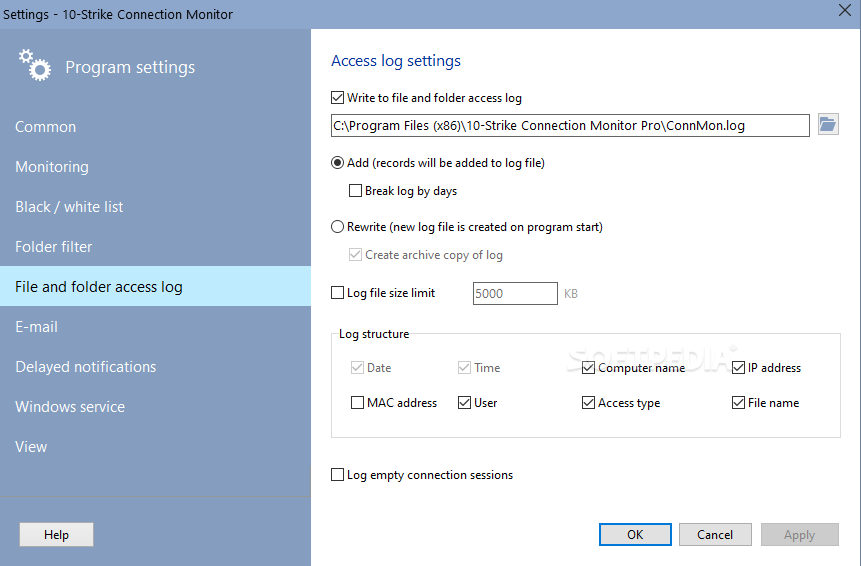Screen dimensions: 861x566
Task: Select File and folder access log section
Action: 155,287
